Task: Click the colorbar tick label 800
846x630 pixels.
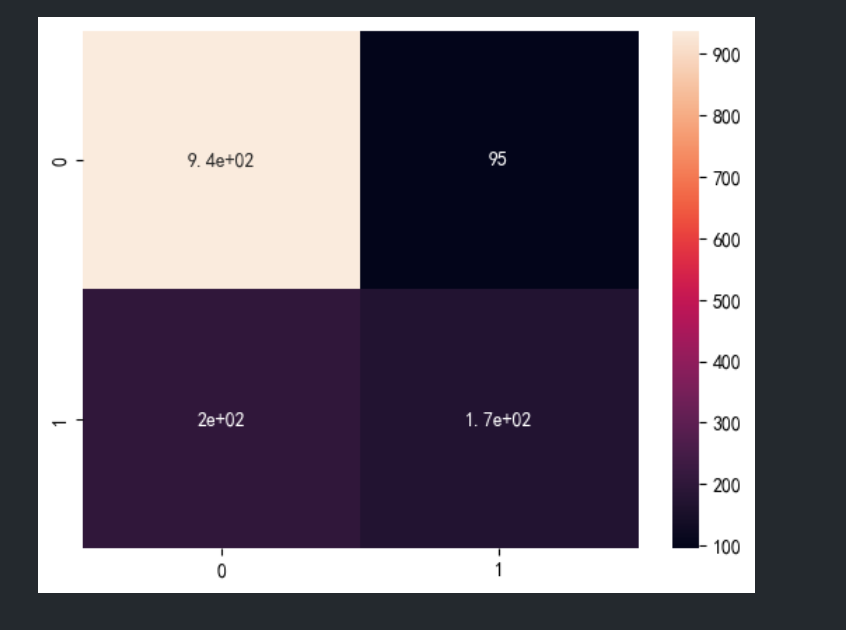Action: point(726,117)
